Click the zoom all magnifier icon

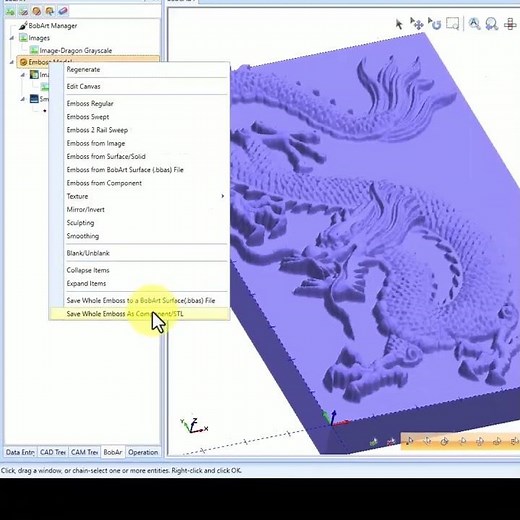point(474,24)
